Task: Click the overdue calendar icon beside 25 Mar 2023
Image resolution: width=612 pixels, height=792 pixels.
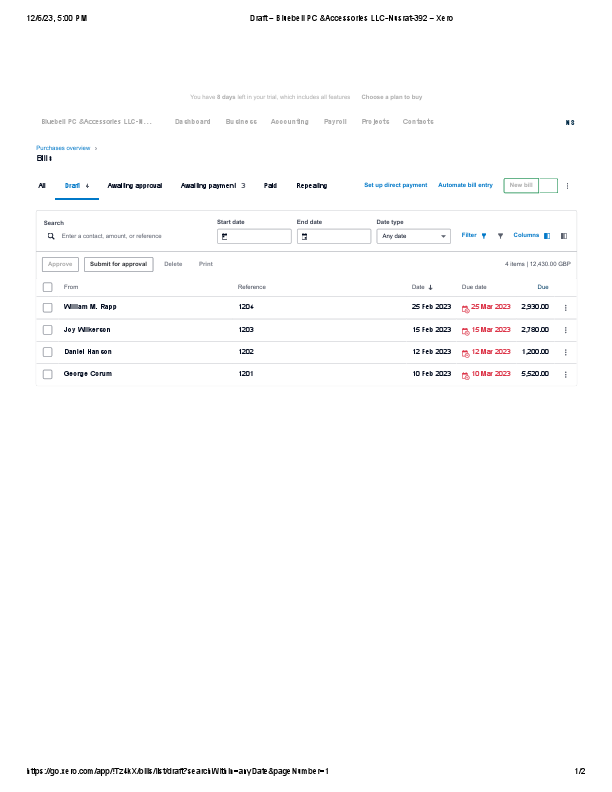Action: coord(466,309)
